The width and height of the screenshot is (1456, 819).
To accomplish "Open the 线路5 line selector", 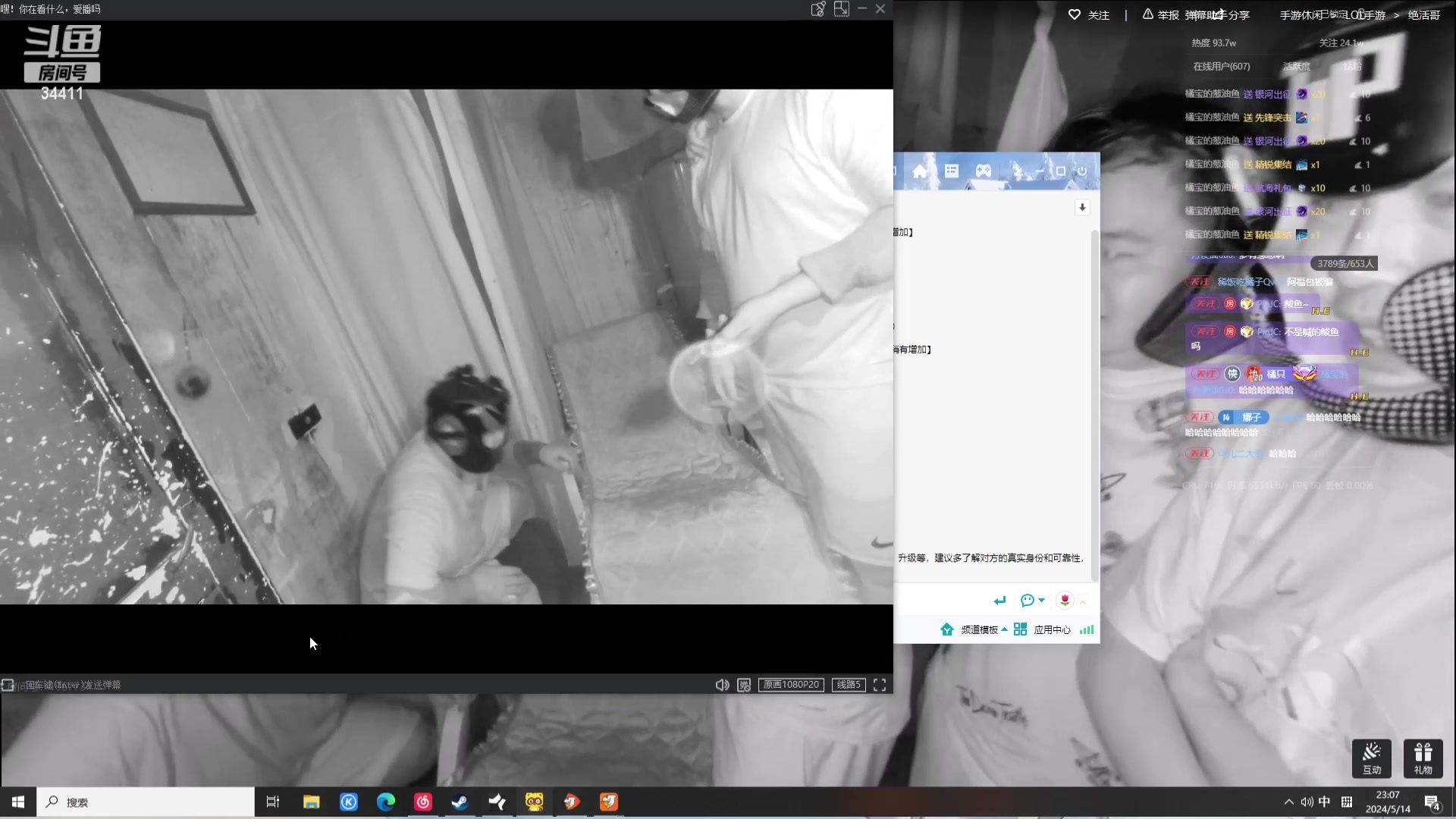I will [x=848, y=685].
